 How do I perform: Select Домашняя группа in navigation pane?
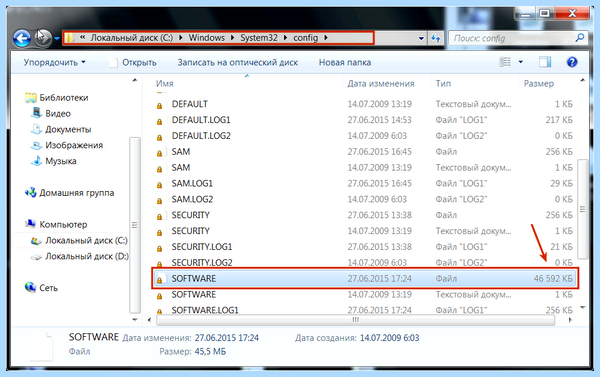click(77, 193)
